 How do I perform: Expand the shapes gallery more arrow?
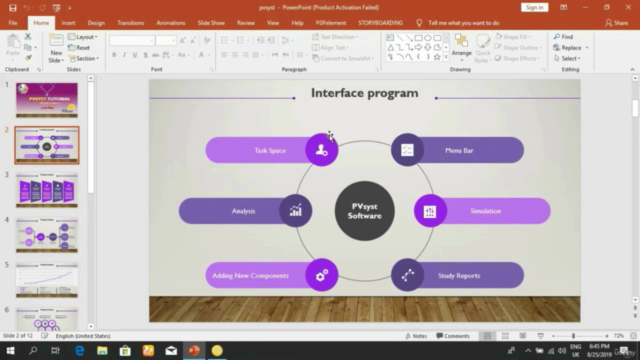[x=446, y=58]
